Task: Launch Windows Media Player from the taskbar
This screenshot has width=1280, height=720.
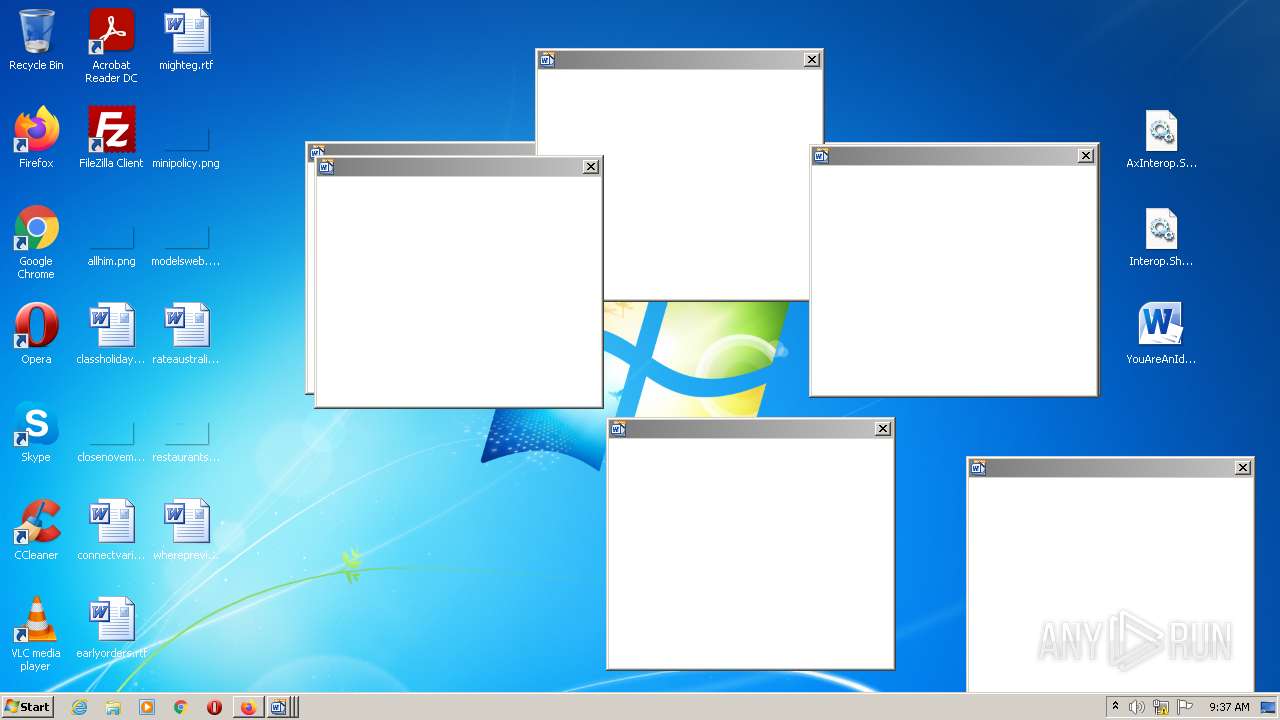Action: (147, 707)
